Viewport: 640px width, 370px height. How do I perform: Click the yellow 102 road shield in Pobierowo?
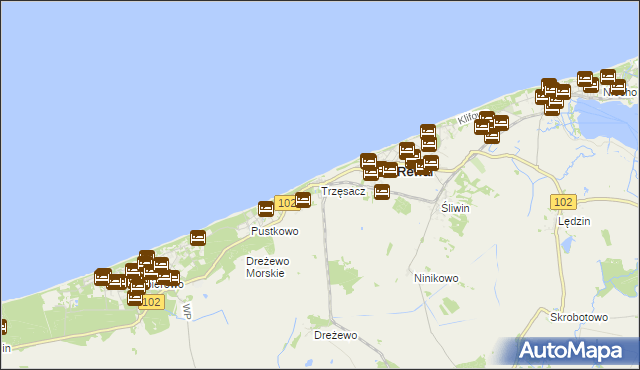pyautogui.click(x=151, y=302)
